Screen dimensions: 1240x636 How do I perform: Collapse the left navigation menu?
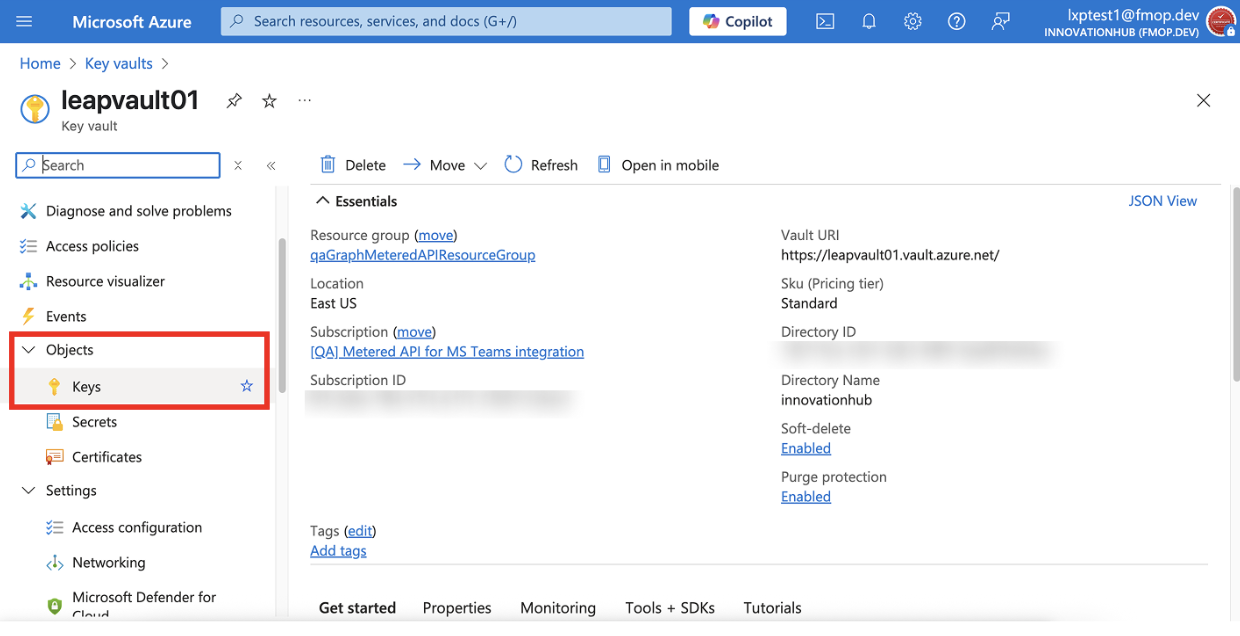tap(271, 165)
